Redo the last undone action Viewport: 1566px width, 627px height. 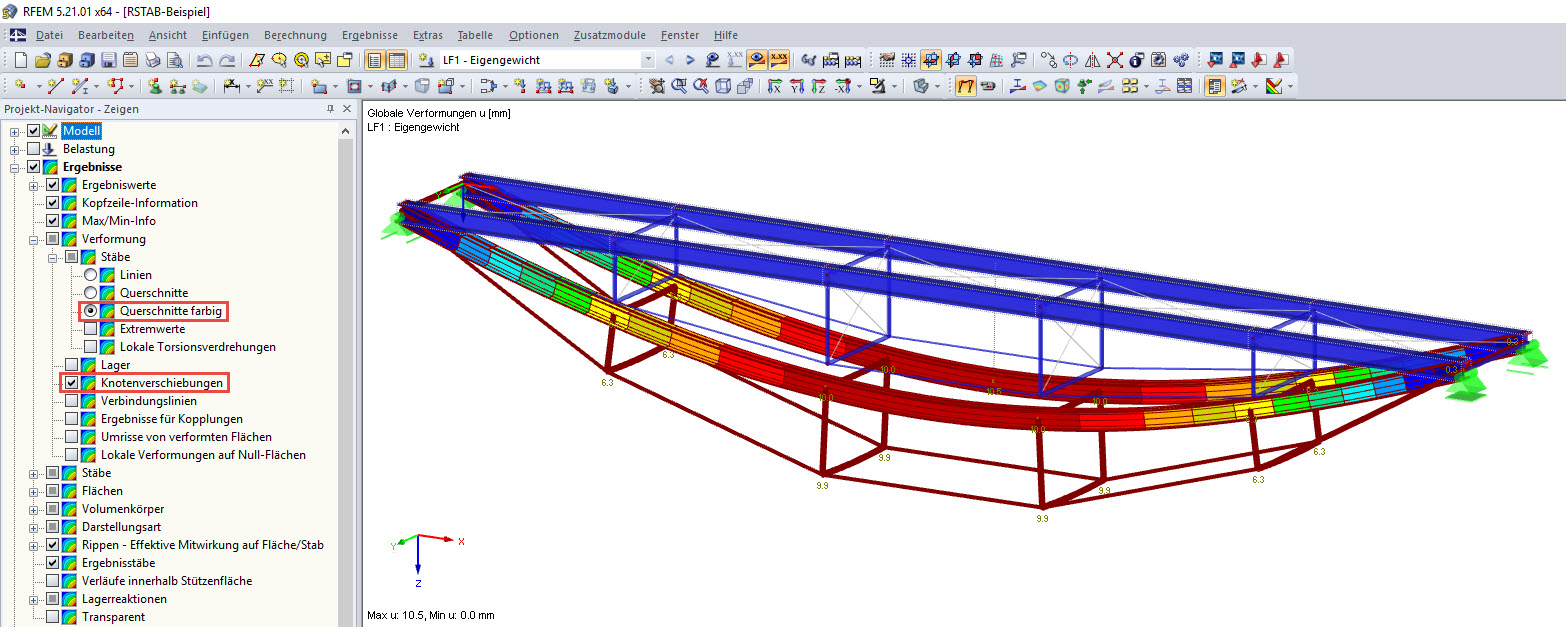click(226, 60)
